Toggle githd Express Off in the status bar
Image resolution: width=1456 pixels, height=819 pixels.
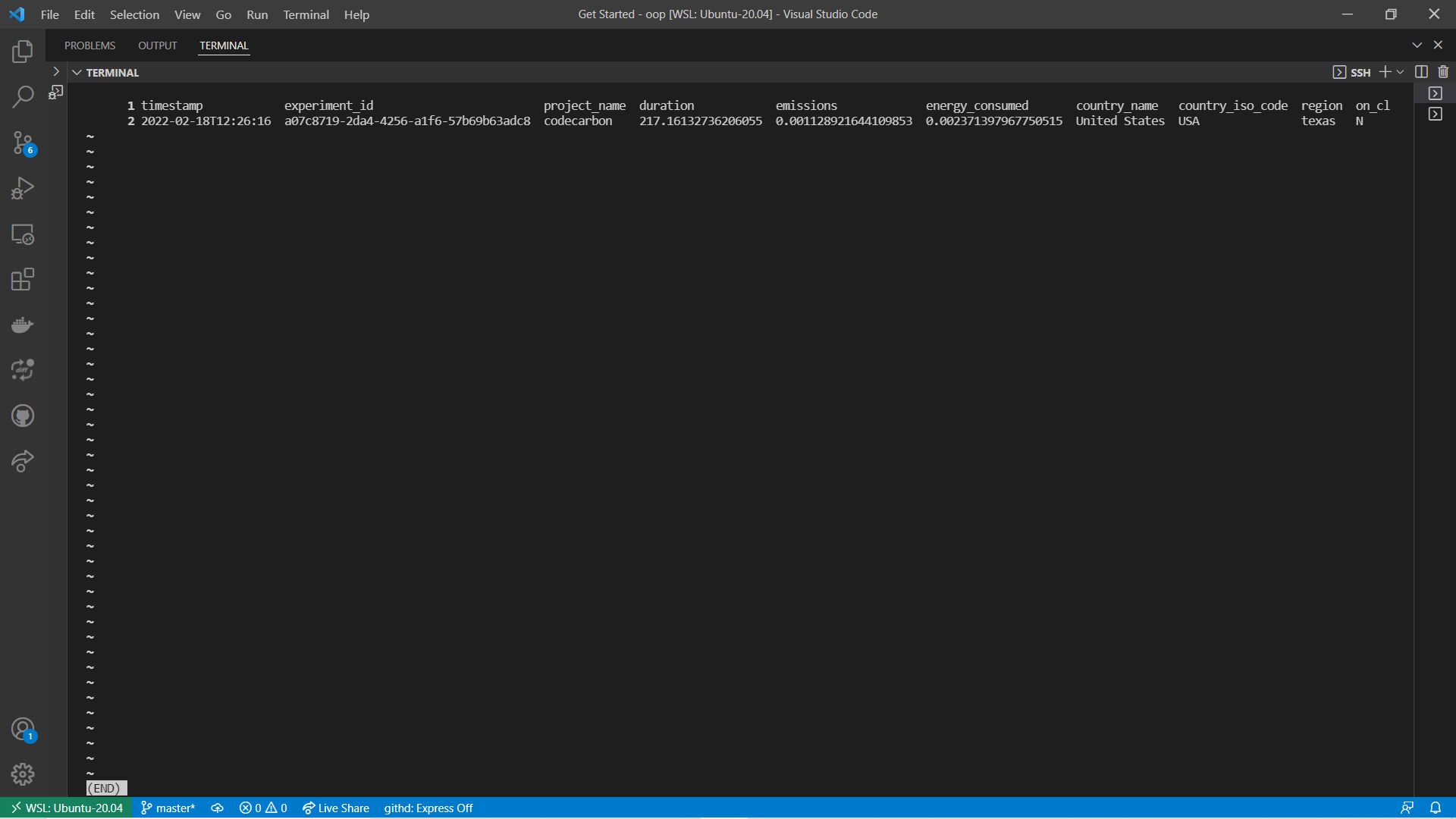pyautogui.click(x=428, y=808)
